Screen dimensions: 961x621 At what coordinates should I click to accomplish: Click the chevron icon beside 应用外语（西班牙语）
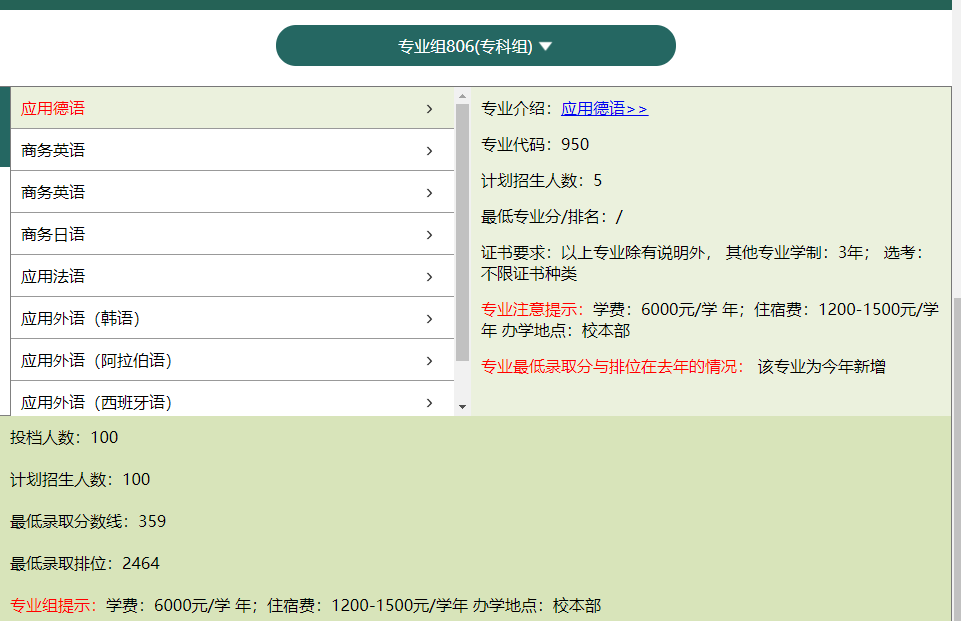coord(428,402)
